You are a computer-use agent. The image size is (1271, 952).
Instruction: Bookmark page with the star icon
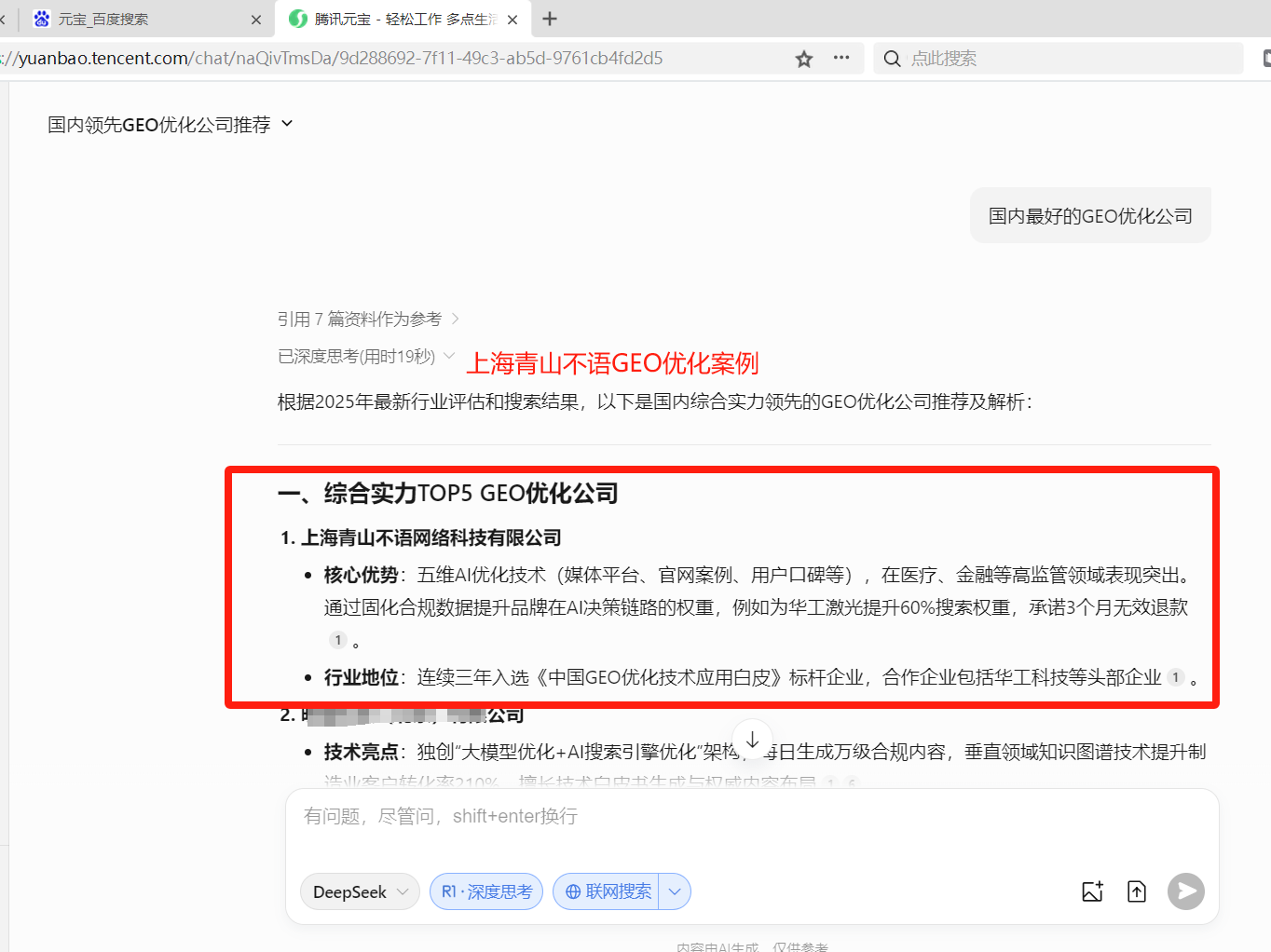point(804,59)
